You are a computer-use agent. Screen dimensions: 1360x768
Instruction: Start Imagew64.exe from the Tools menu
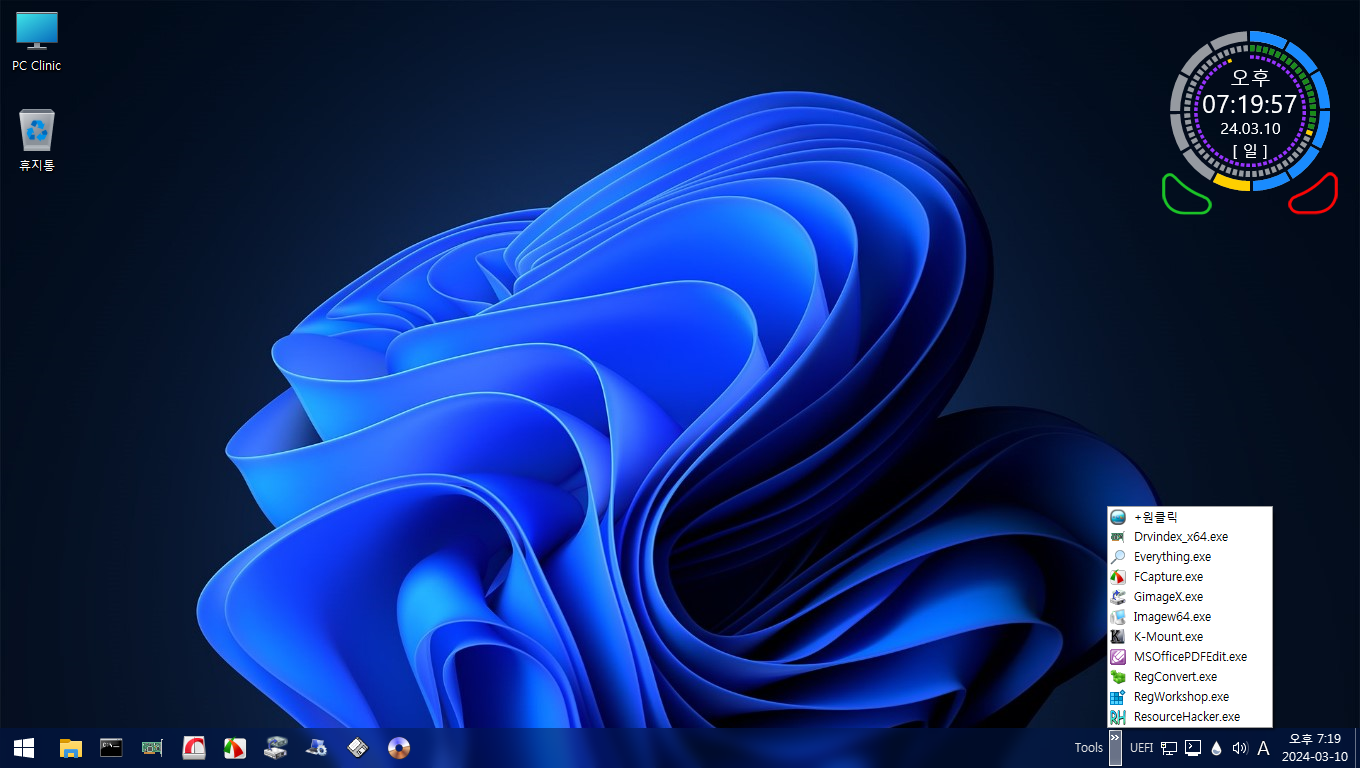click(x=1190, y=617)
